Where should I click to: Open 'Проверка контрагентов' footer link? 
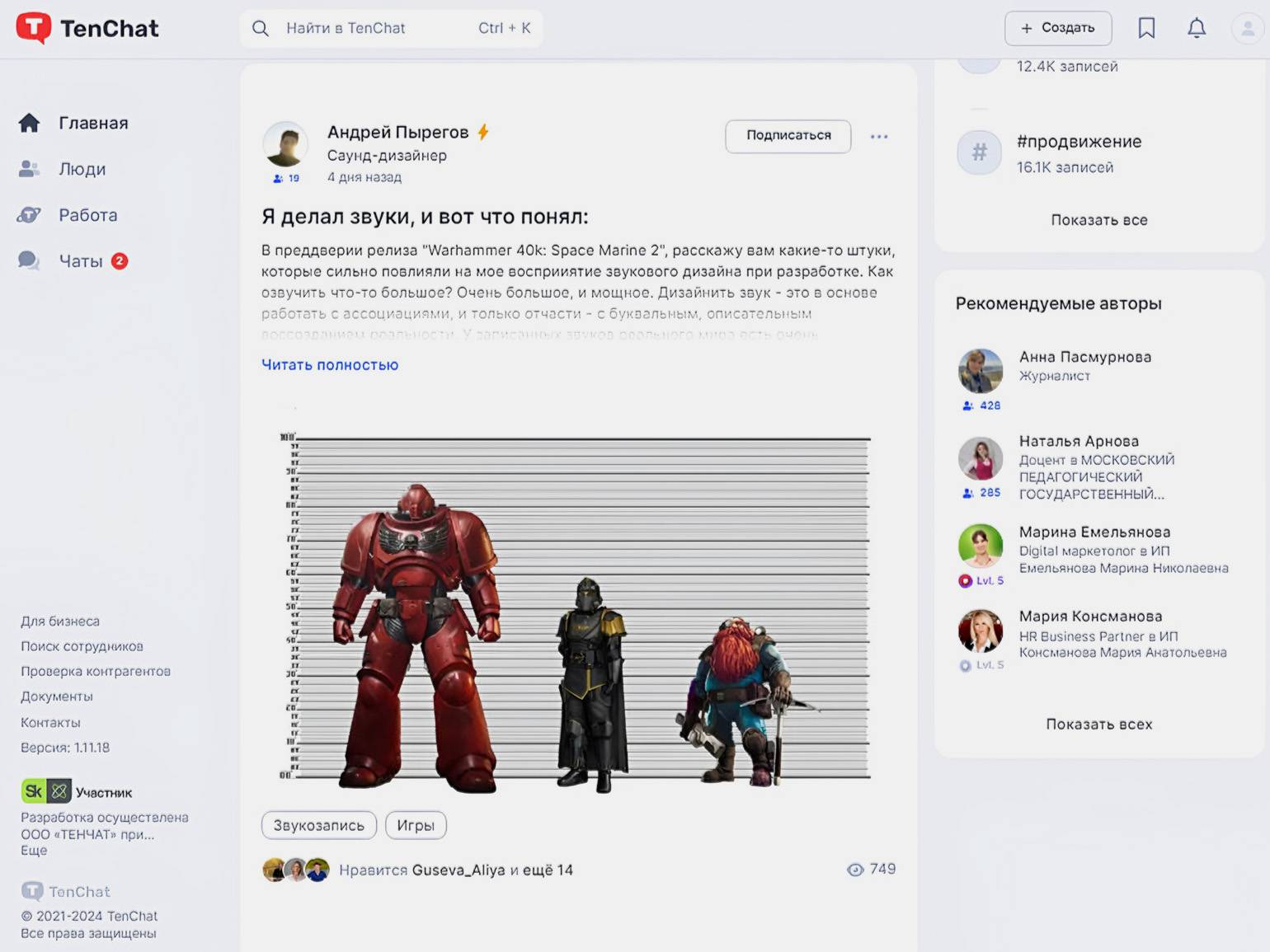click(x=96, y=672)
